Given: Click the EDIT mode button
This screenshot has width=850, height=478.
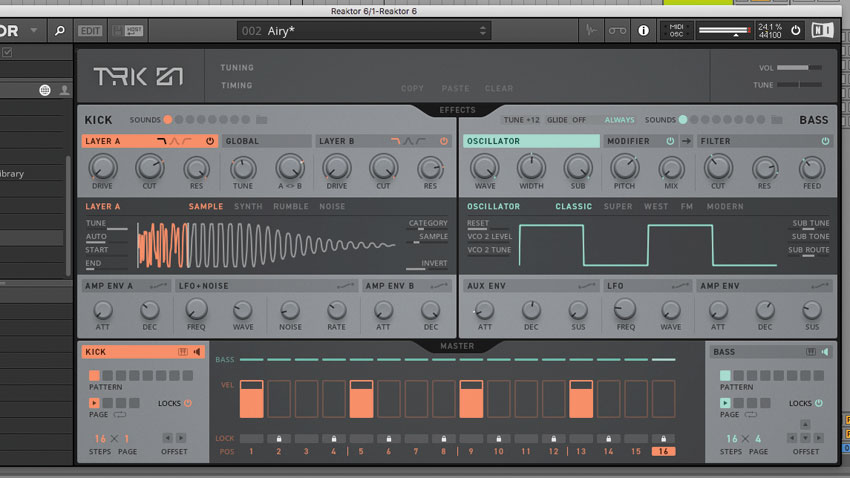Looking at the screenshot, I should (90, 31).
